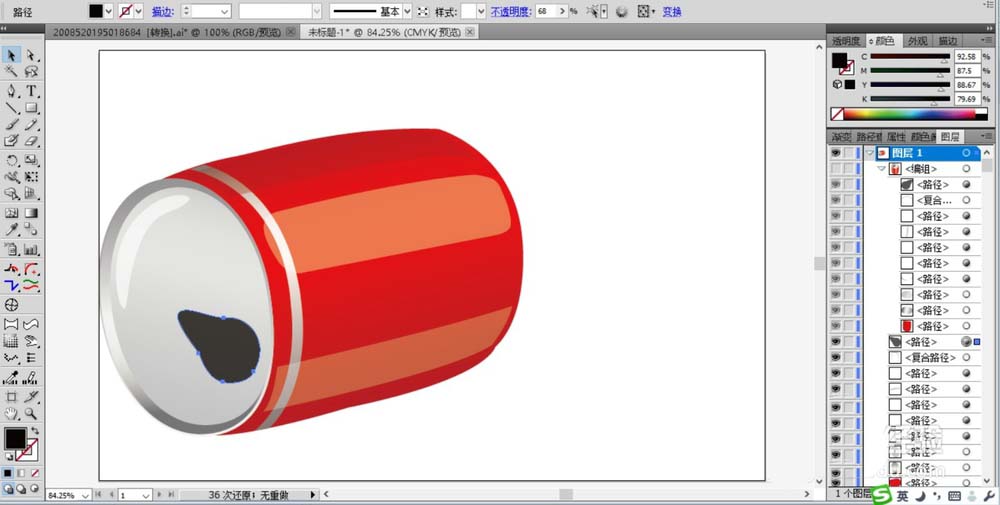1000x505 pixels.
Task: Collapse the 编组 group in layers
Action: coord(881,169)
